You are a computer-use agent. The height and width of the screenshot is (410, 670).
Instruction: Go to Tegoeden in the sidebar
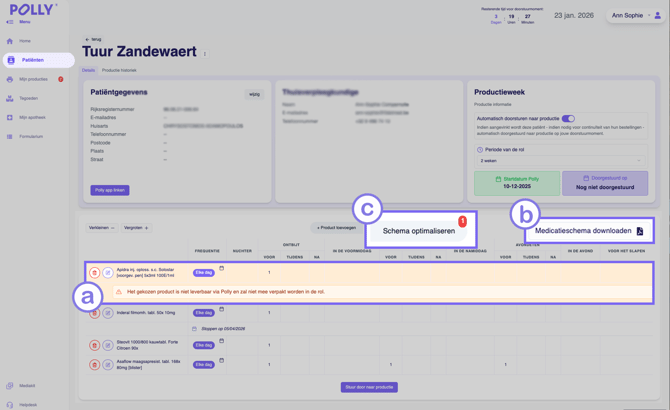[x=28, y=98]
